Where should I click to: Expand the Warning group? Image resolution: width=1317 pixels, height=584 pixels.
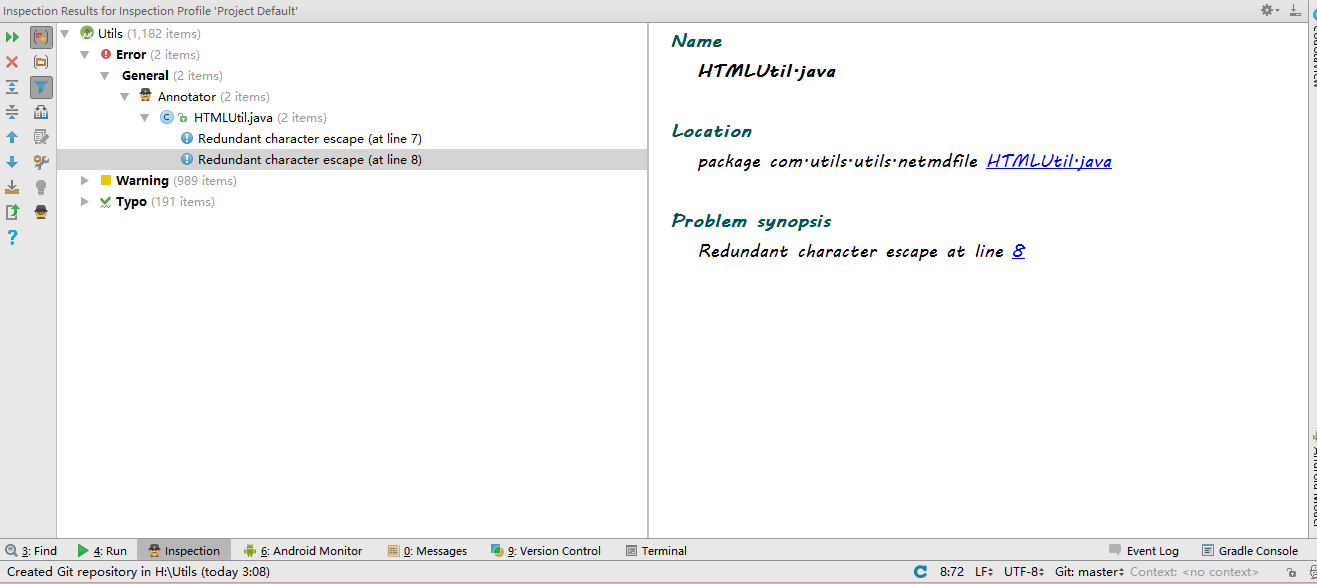[x=85, y=181]
